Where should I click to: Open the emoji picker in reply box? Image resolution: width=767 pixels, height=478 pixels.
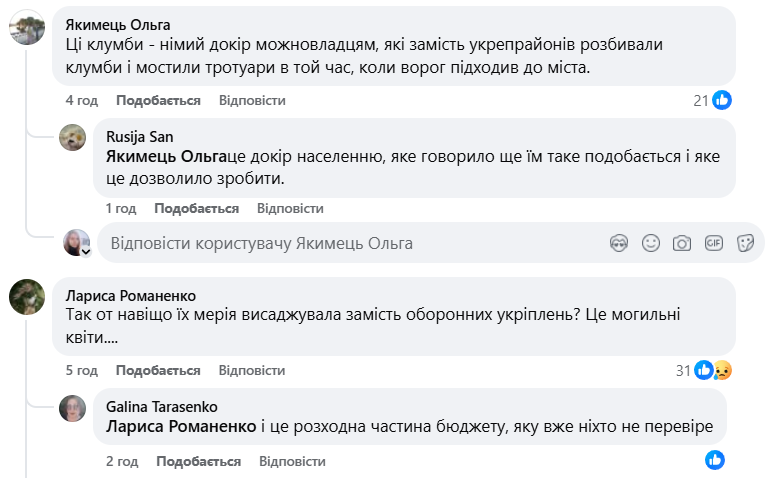(x=651, y=243)
